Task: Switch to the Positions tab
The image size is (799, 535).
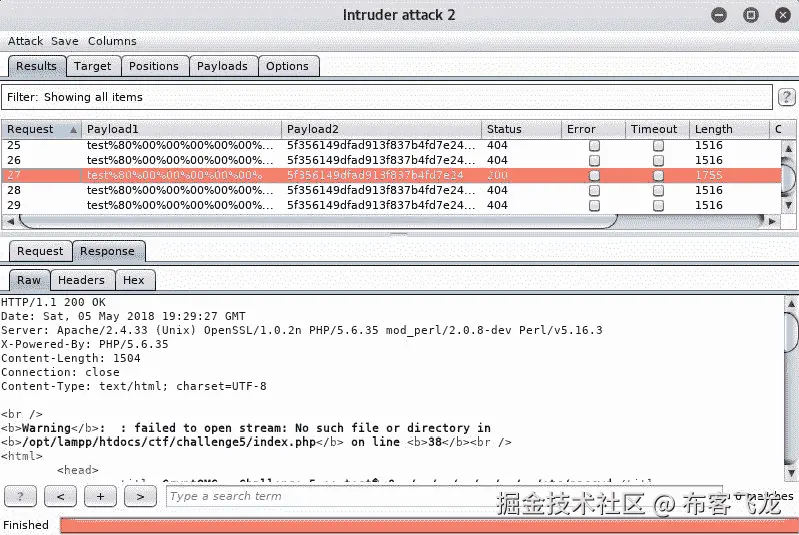Action: [154, 66]
